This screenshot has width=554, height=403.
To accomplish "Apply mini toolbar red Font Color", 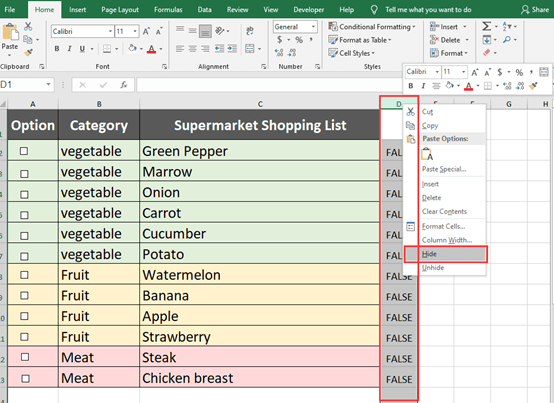I will pos(468,85).
